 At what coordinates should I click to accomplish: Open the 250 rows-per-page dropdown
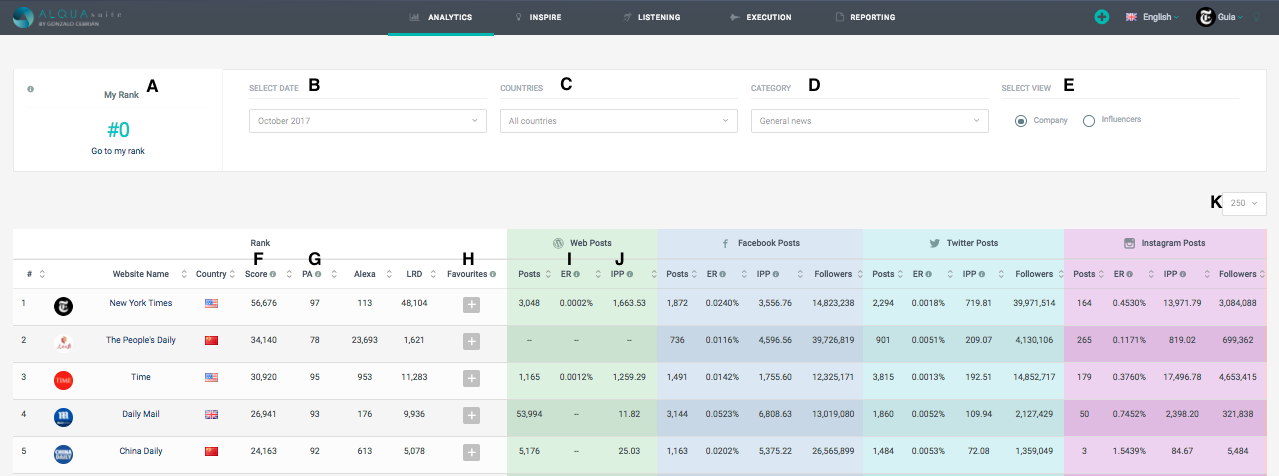pos(1246,203)
